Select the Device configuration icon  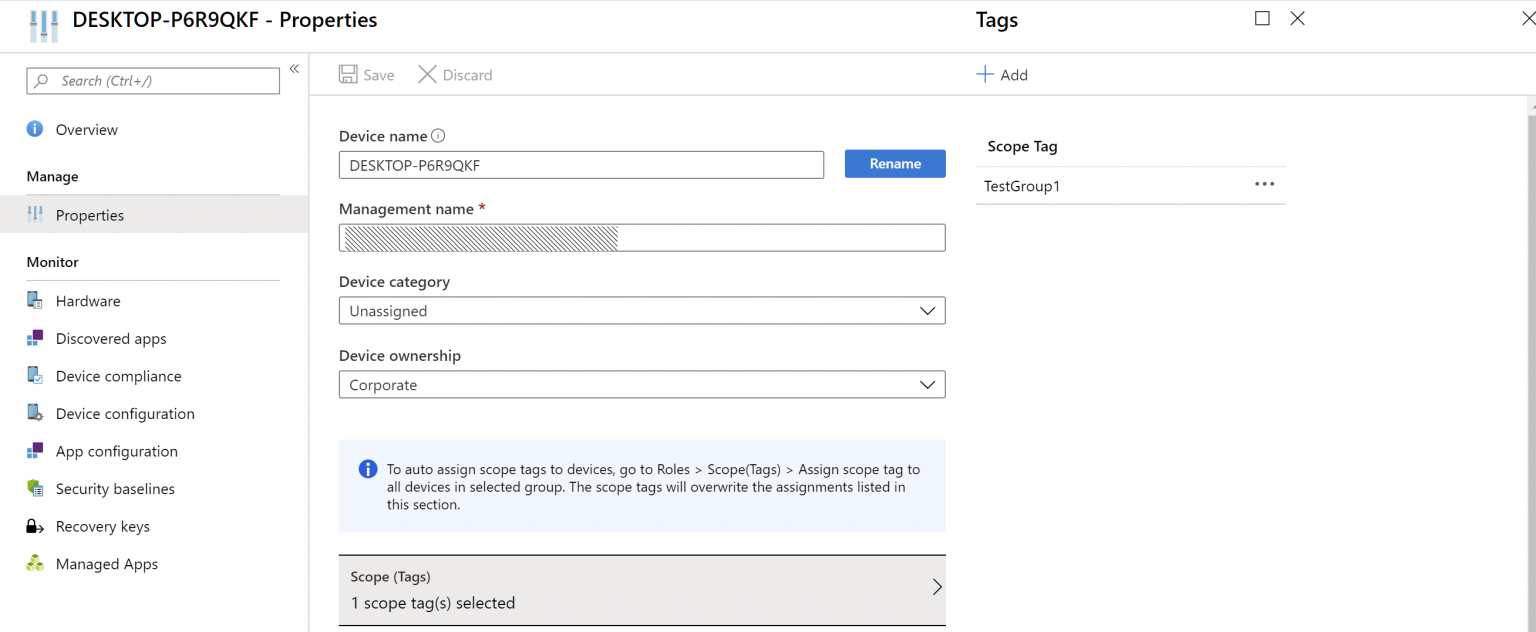[36, 413]
